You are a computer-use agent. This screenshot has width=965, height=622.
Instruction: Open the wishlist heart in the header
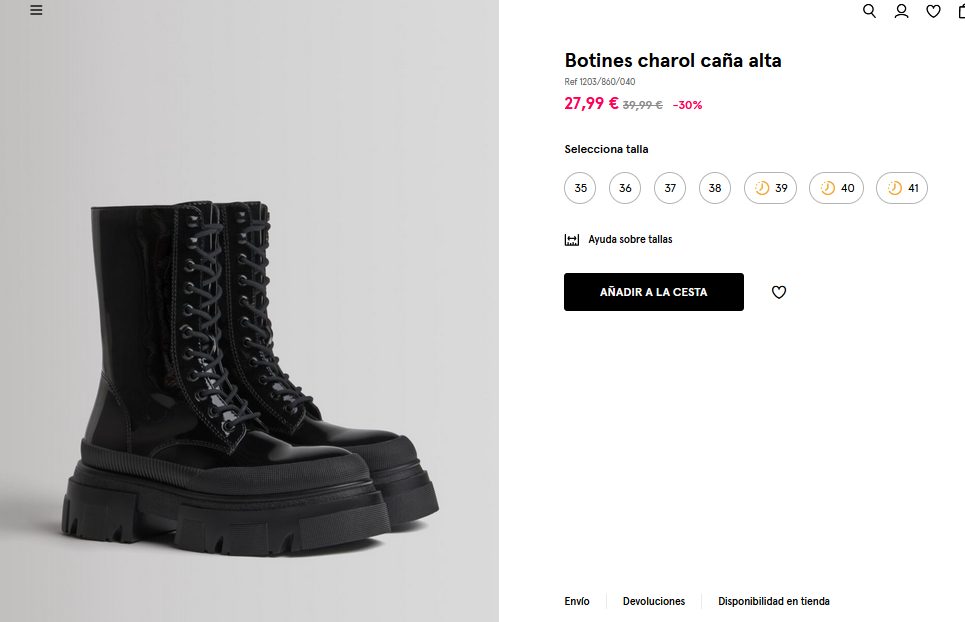point(933,11)
